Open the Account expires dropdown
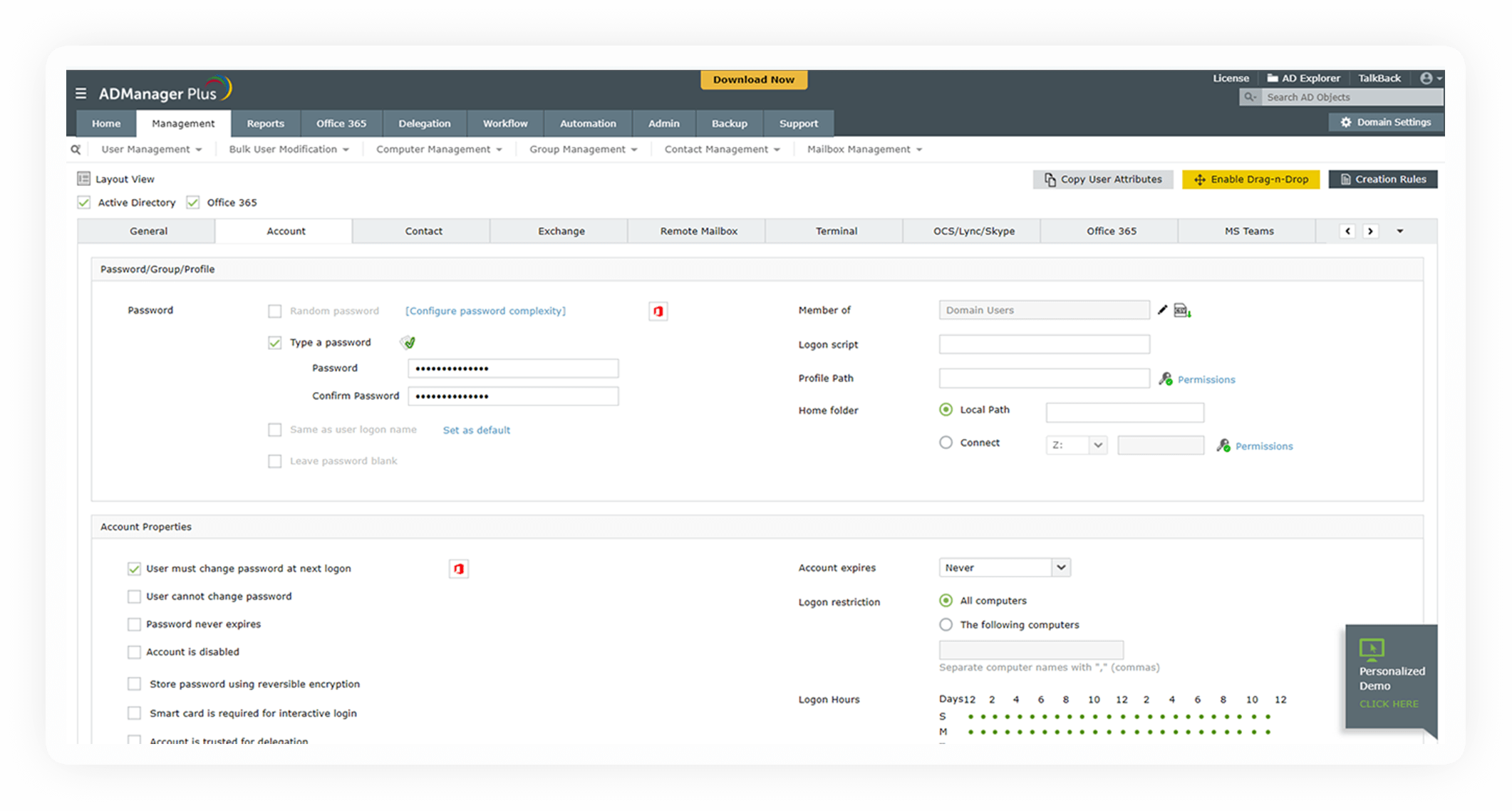Screen dimensions: 1512x811 1005,568
